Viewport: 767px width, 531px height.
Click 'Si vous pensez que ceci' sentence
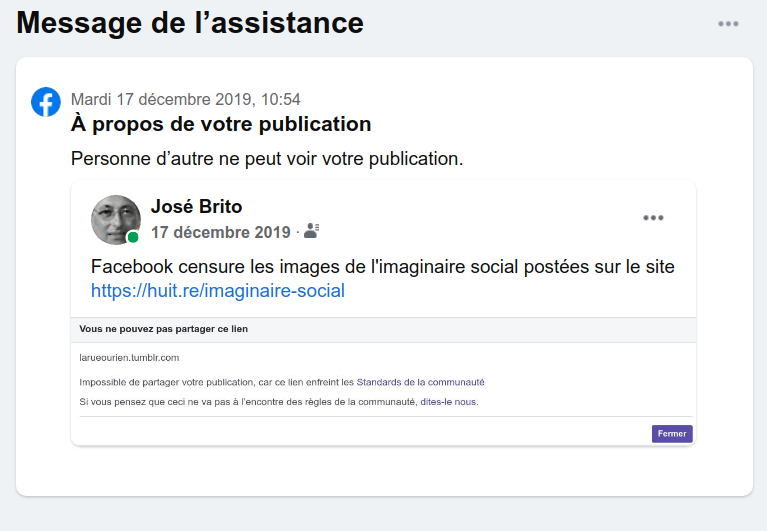point(279,402)
